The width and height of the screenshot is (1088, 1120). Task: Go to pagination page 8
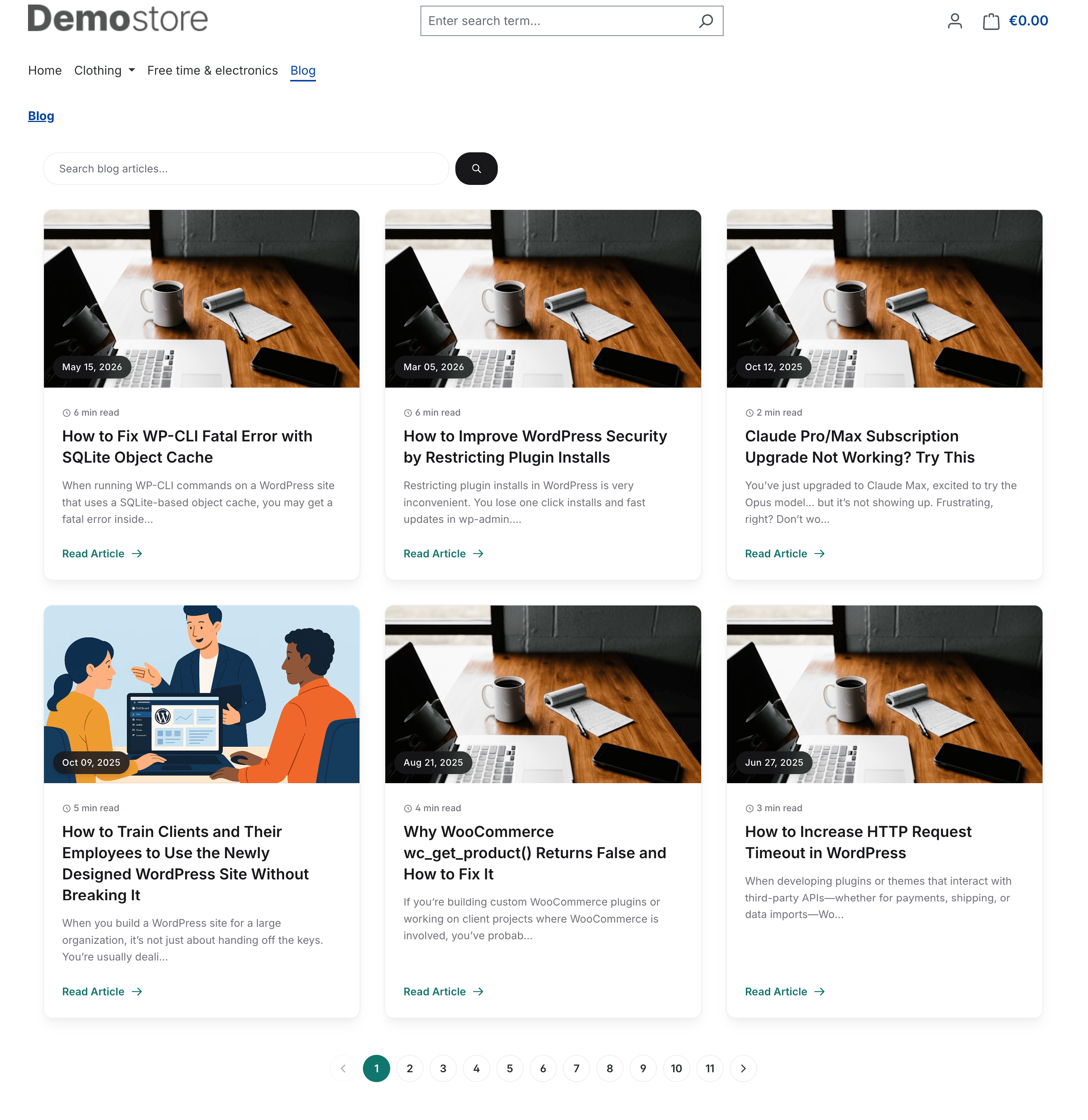(610, 1068)
